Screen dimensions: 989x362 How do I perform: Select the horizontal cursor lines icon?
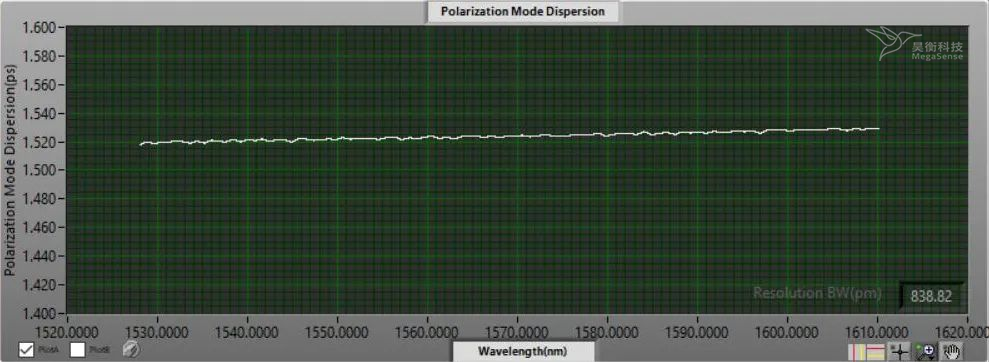(x=875, y=351)
